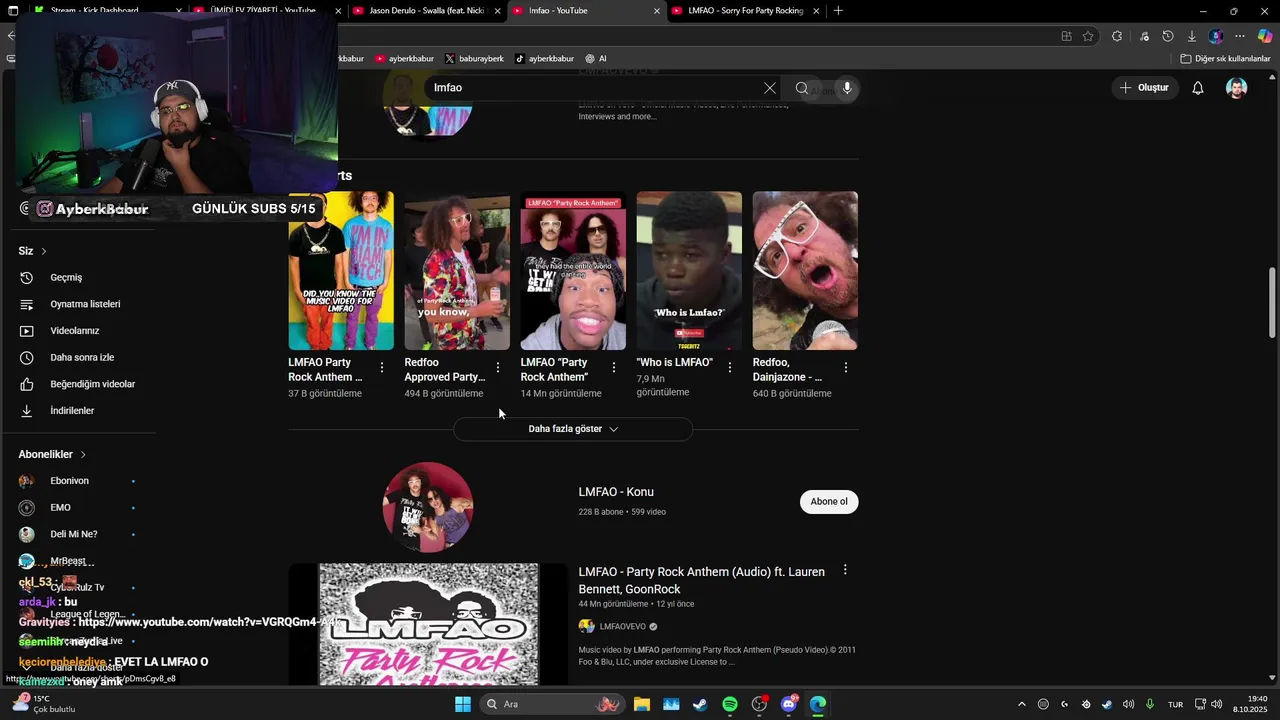Viewport: 1280px width, 720px height.
Task: Click the LMFAO - Konu channel avatar
Action: [428, 507]
